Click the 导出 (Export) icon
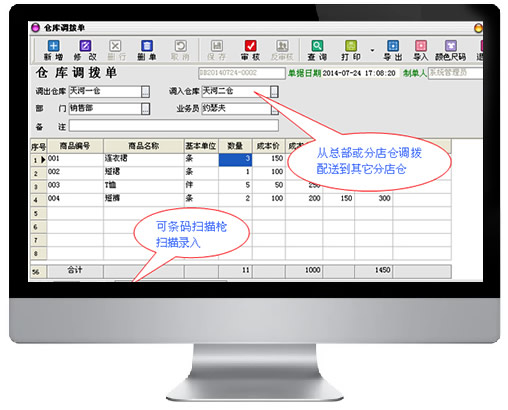The height and width of the screenshot is (410, 508). click(393, 46)
